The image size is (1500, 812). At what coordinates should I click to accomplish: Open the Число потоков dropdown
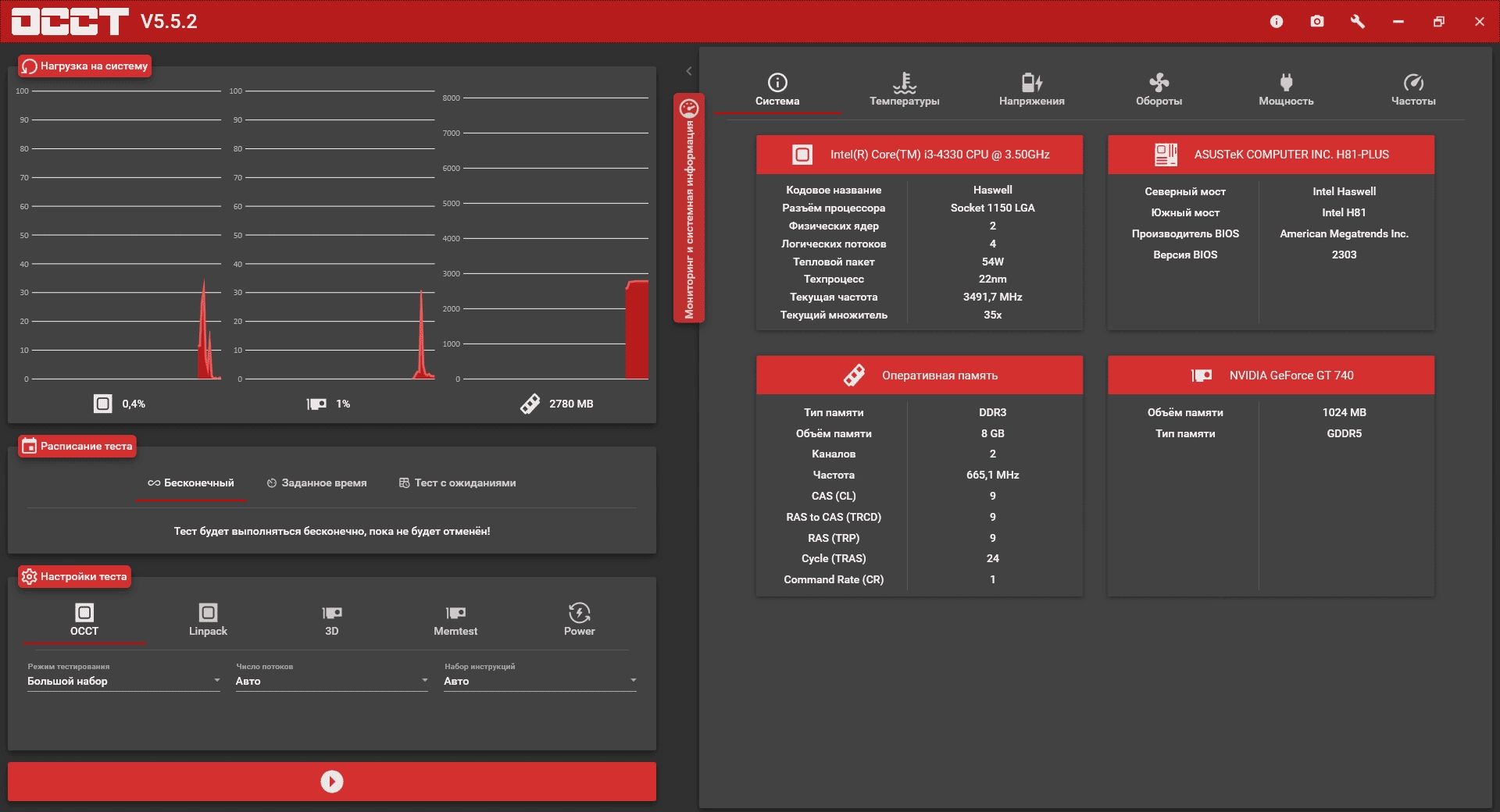[x=332, y=681]
